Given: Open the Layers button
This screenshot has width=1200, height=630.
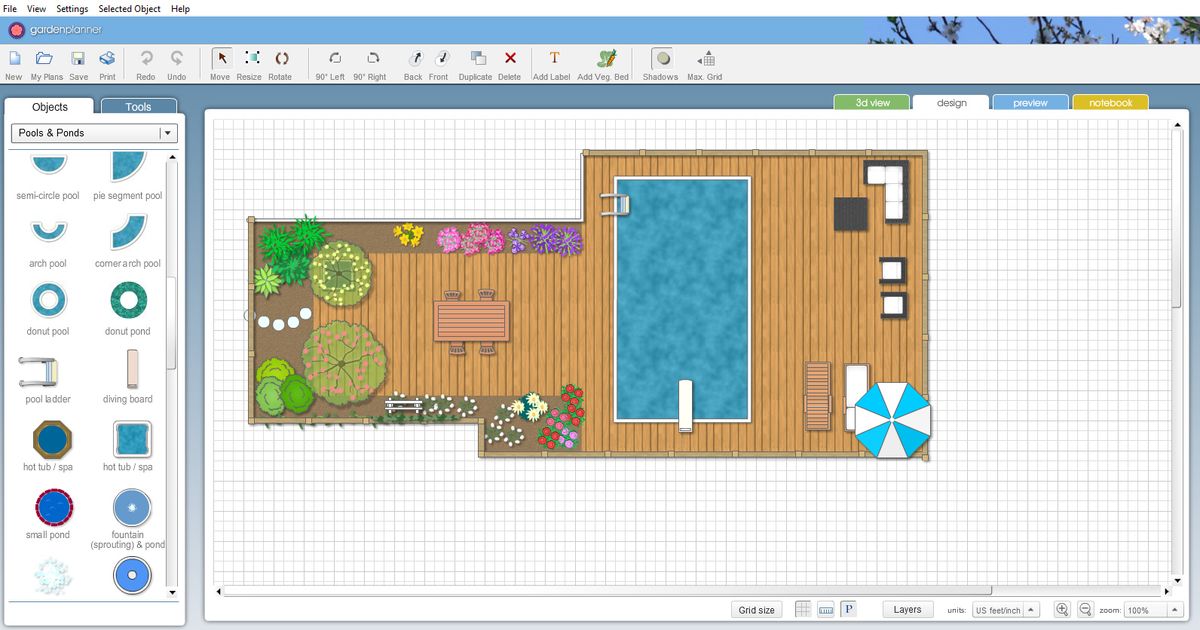Looking at the screenshot, I should pyautogui.click(x=907, y=609).
